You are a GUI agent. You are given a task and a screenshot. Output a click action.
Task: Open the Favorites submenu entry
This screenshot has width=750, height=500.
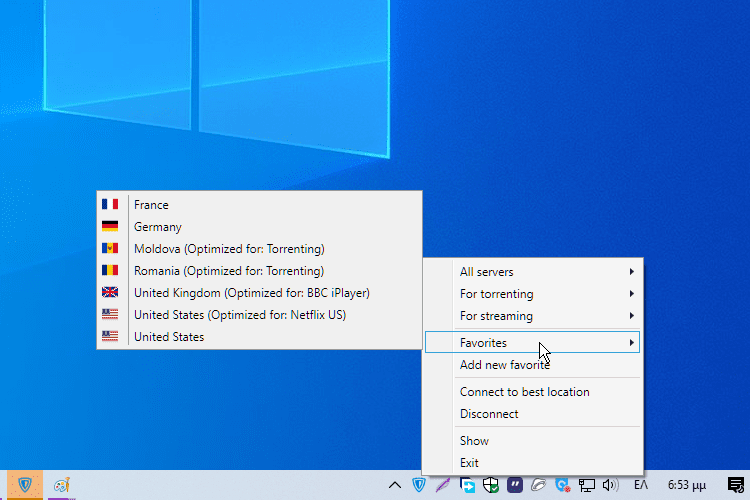click(532, 343)
